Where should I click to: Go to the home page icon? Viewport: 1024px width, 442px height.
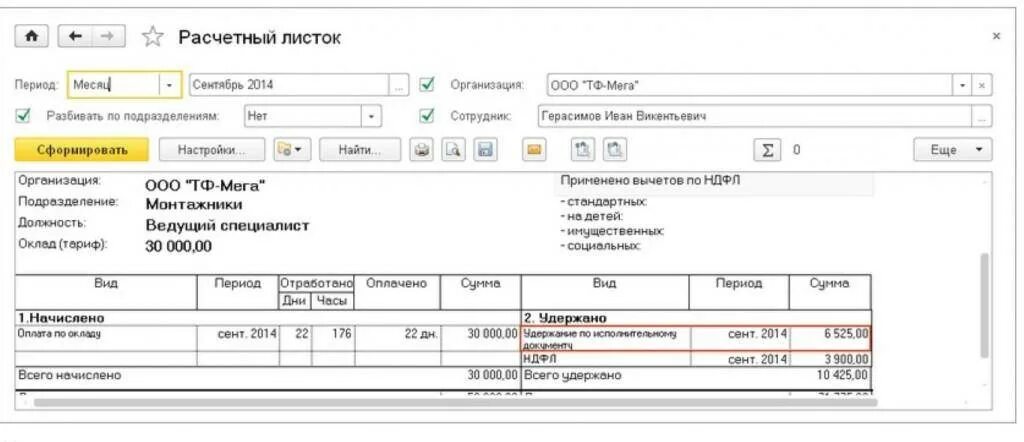point(31,37)
